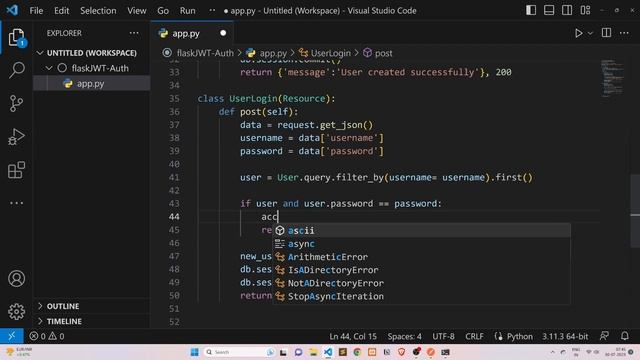Image resolution: width=640 pixels, height=360 pixels.
Task: Choose NotADirectoryError from suggestions
Action: [421, 283]
